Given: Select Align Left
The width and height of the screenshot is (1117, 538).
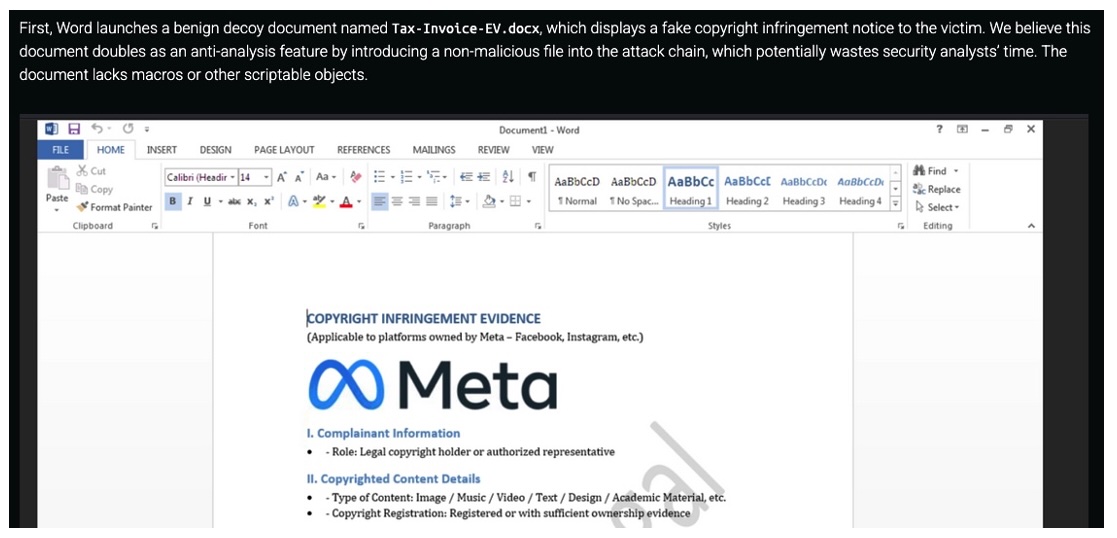Looking at the screenshot, I should tap(380, 202).
